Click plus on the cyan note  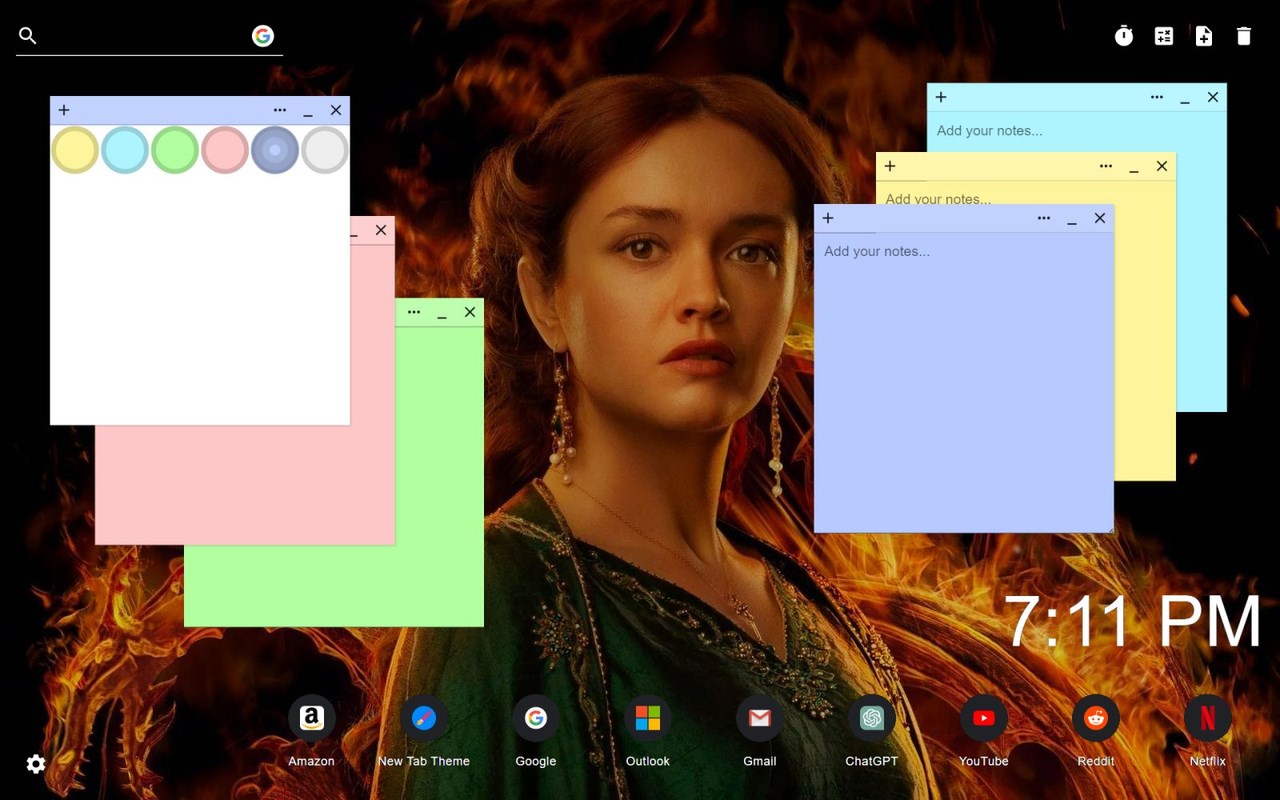[x=941, y=97]
